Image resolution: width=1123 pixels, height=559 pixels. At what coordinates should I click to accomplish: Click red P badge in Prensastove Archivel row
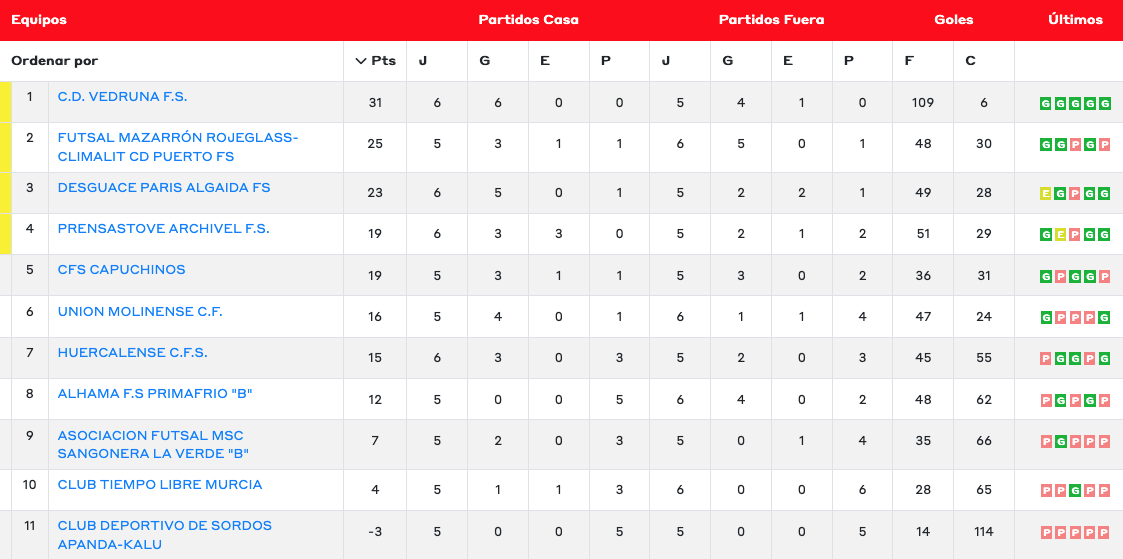1076,235
